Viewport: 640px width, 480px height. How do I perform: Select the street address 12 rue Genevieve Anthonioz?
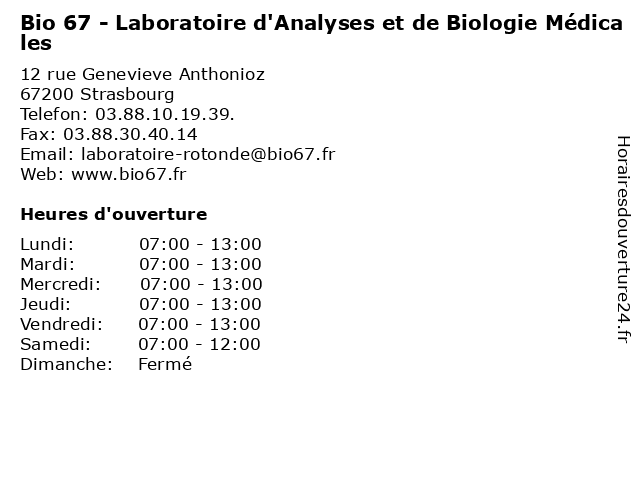point(142,74)
